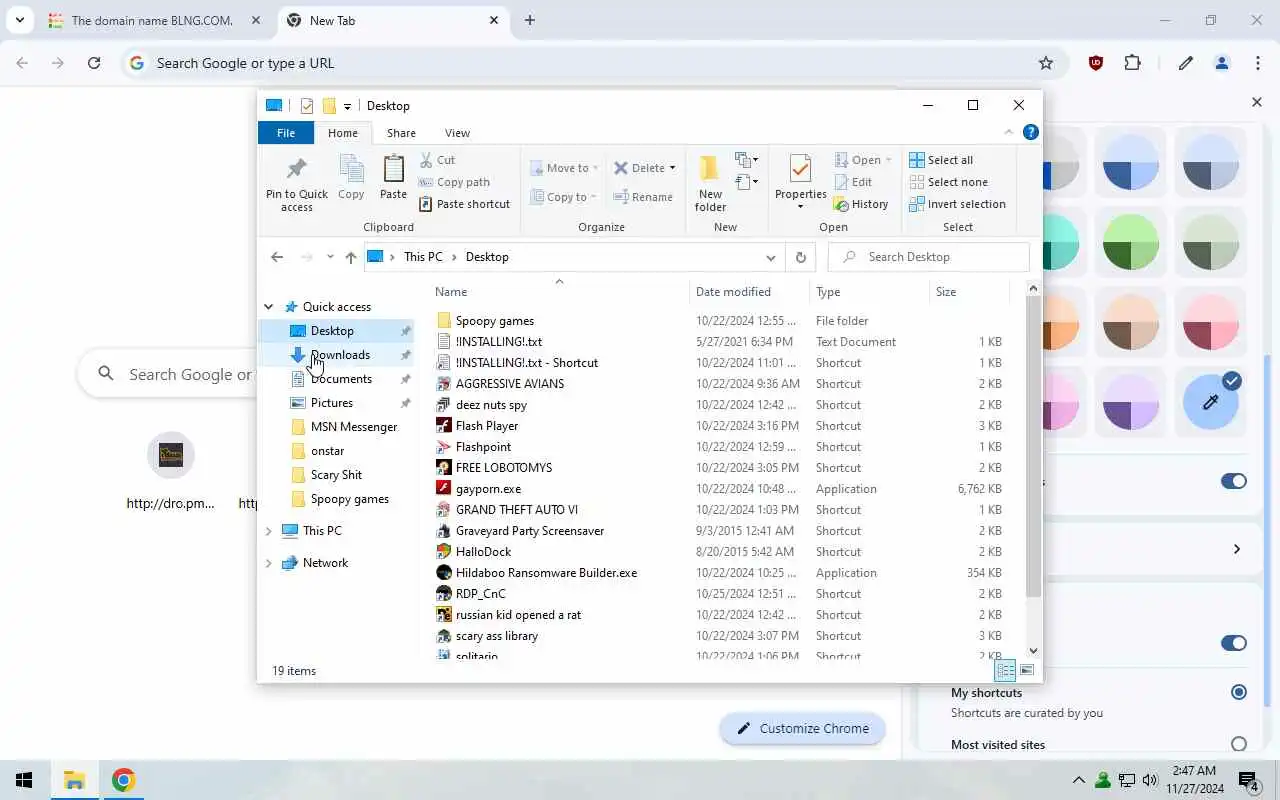
Task: Switch to details view button
Action: click(1005, 670)
